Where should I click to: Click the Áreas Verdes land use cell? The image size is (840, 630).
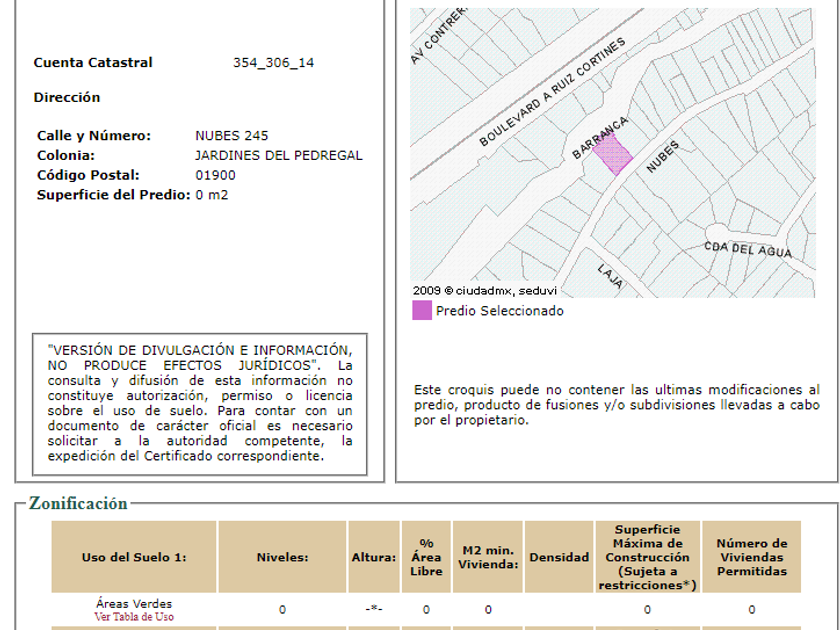pyautogui.click(x=134, y=604)
